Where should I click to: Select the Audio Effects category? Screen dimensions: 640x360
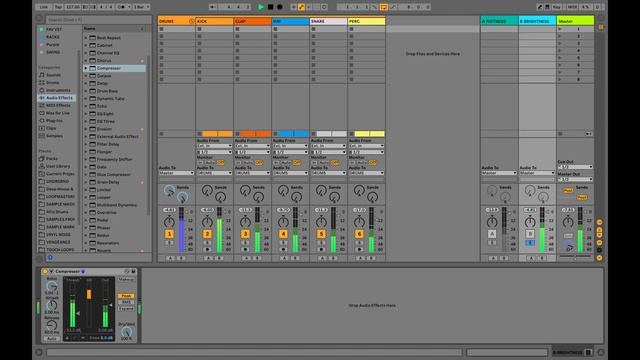(x=56, y=98)
